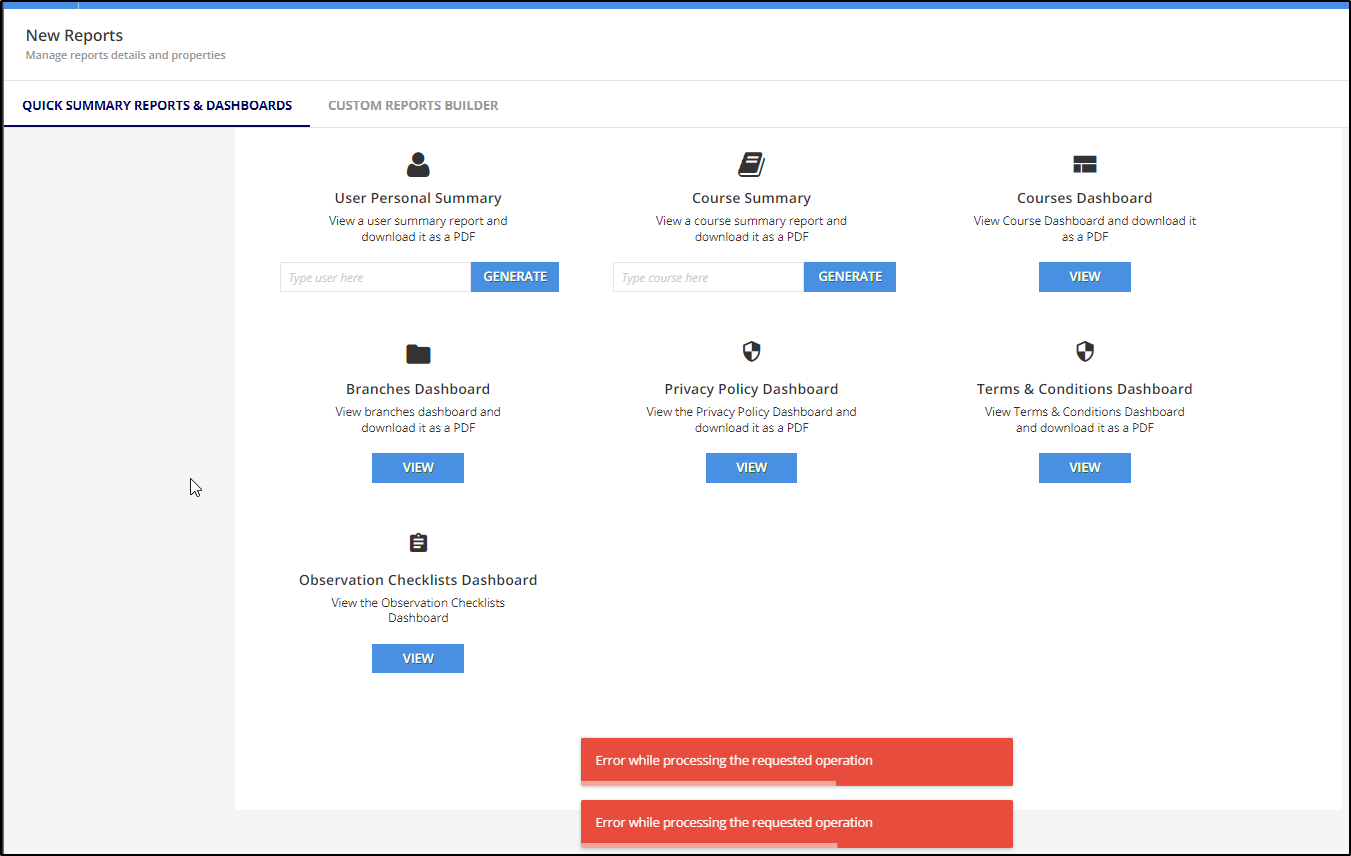This screenshot has width=1351, height=856.
Task: Click the Courses Dashboard layout icon
Action: pyautogui.click(x=1085, y=165)
